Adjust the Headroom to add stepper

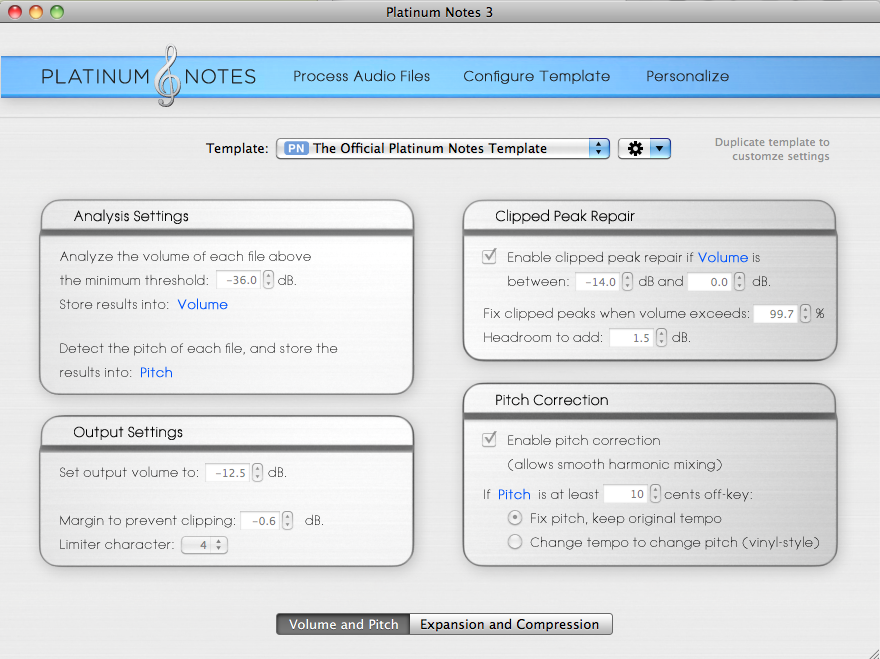pyautogui.click(x=661, y=337)
